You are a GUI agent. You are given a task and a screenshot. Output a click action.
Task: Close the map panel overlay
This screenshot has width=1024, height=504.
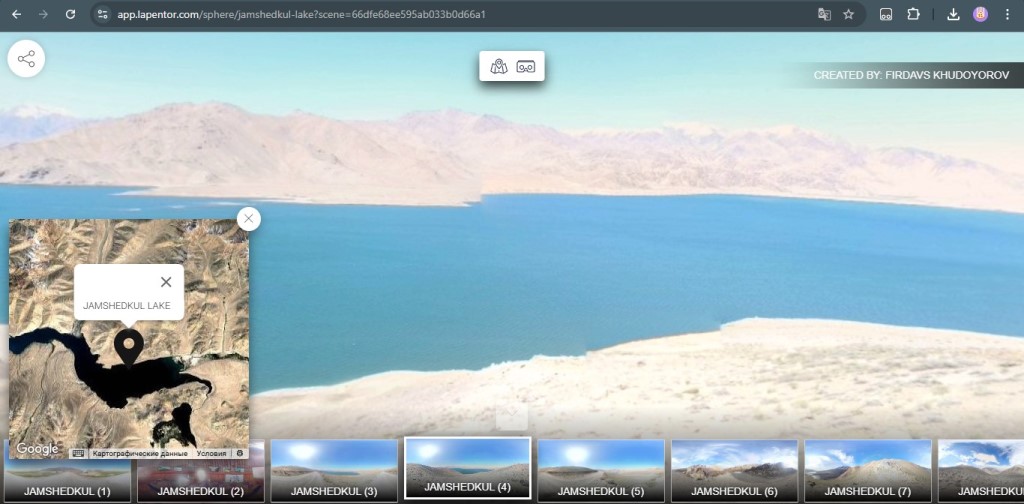(x=249, y=218)
